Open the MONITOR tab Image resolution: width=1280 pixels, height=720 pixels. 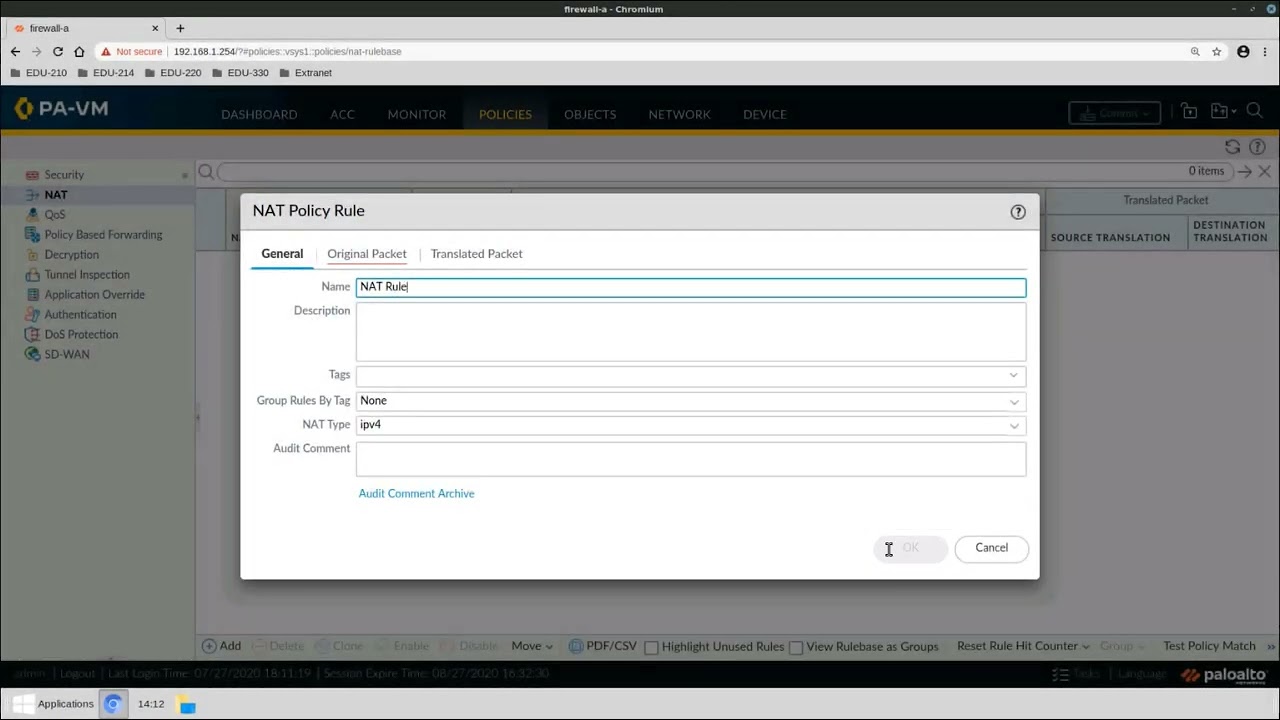click(x=417, y=114)
